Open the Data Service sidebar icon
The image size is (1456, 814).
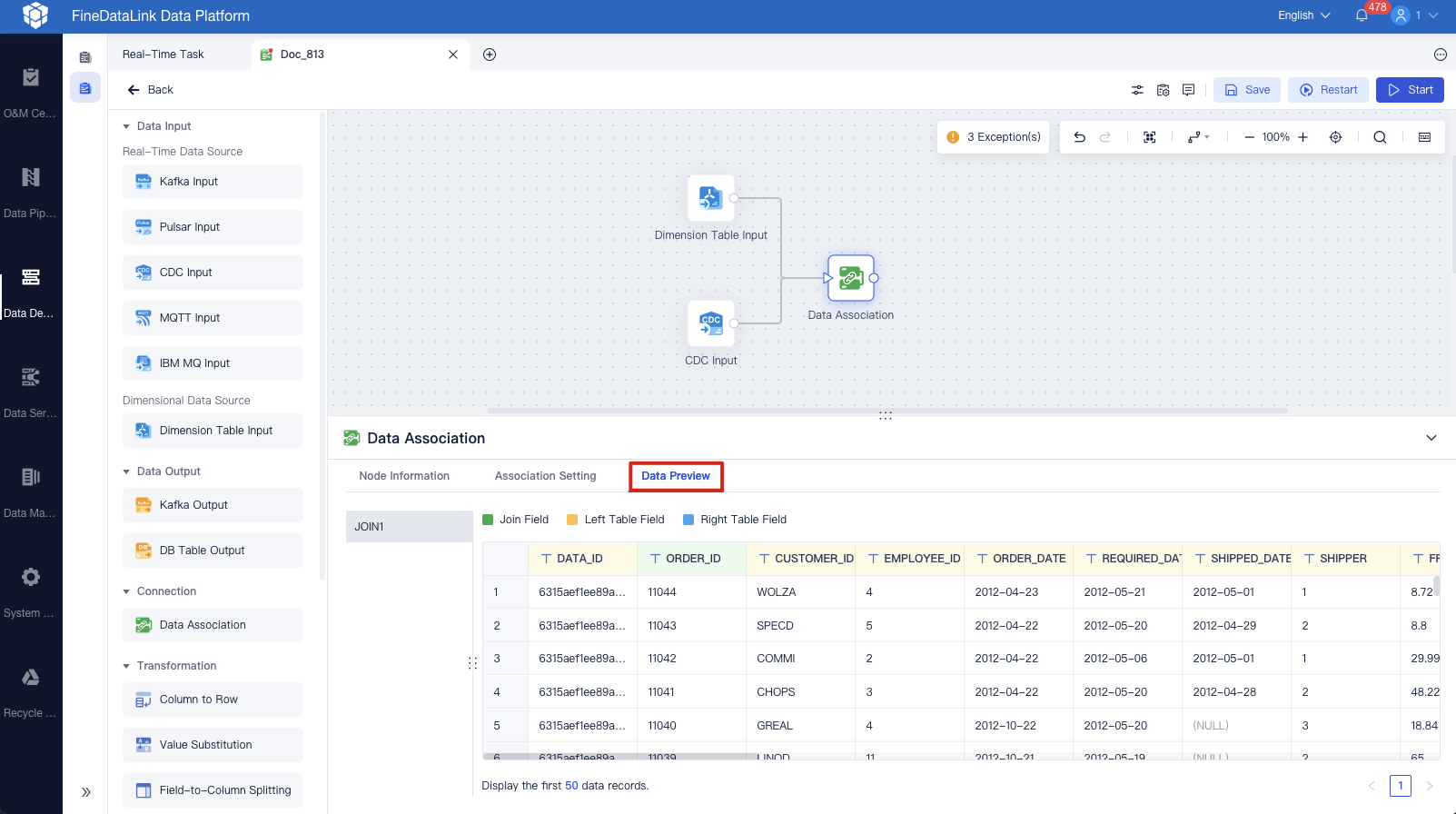click(31, 377)
